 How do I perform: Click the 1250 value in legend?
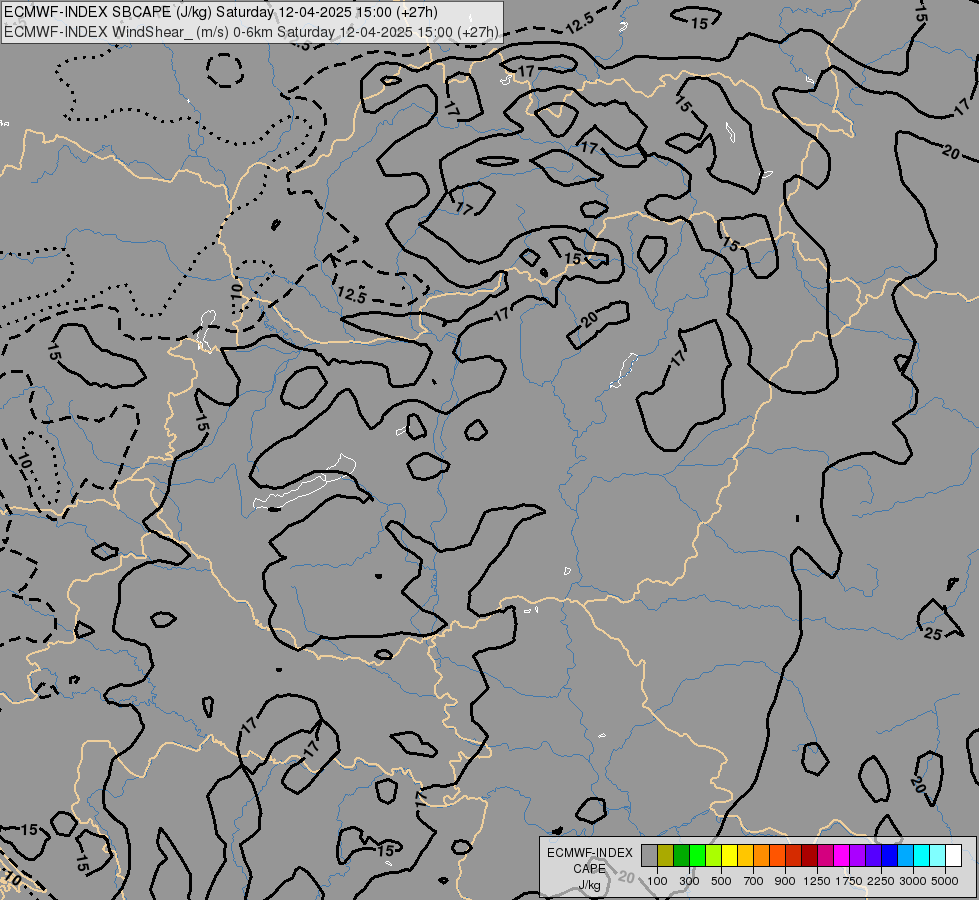(x=817, y=881)
